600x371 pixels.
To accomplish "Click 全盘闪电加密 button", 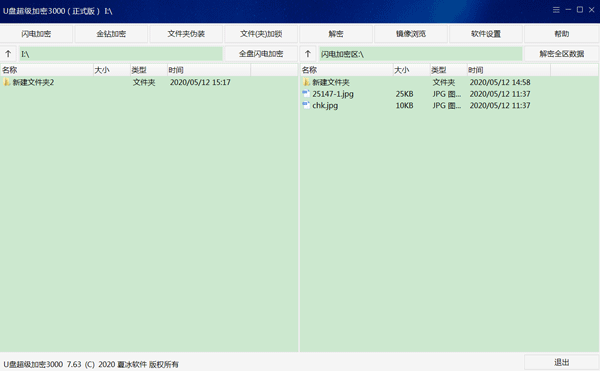I will 261,54.
